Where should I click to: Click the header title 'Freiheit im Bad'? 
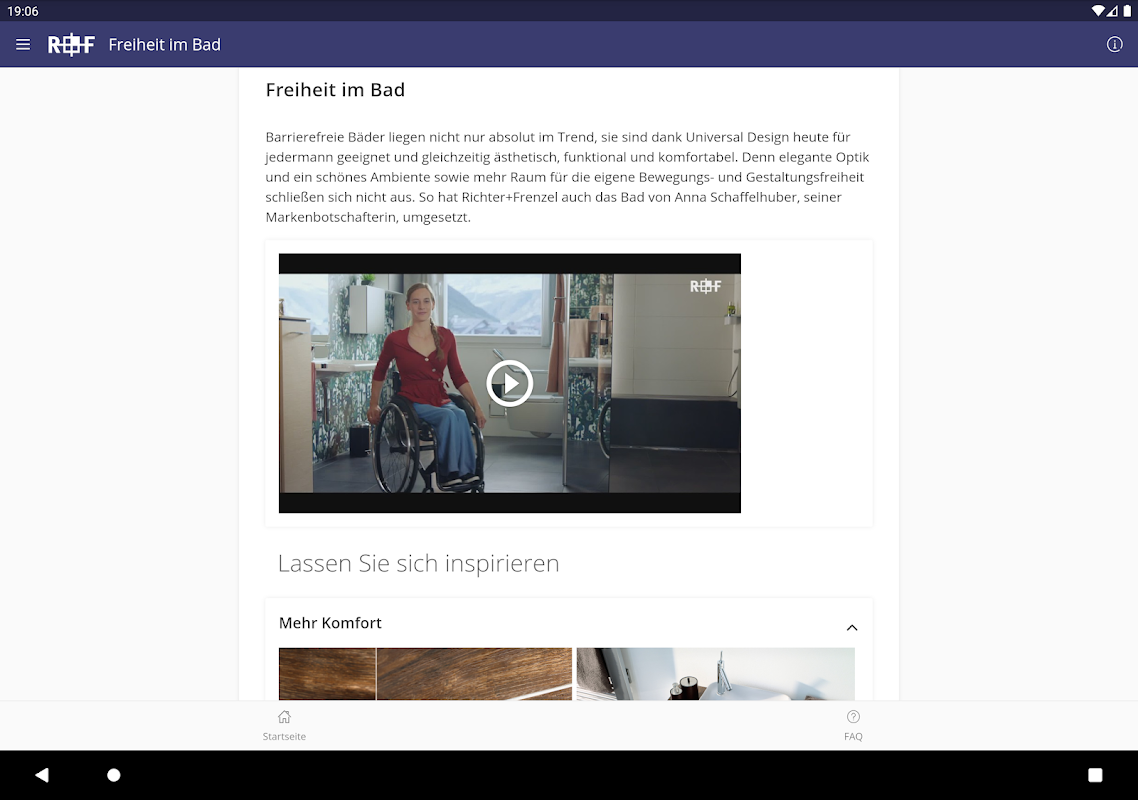pos(165,45)
